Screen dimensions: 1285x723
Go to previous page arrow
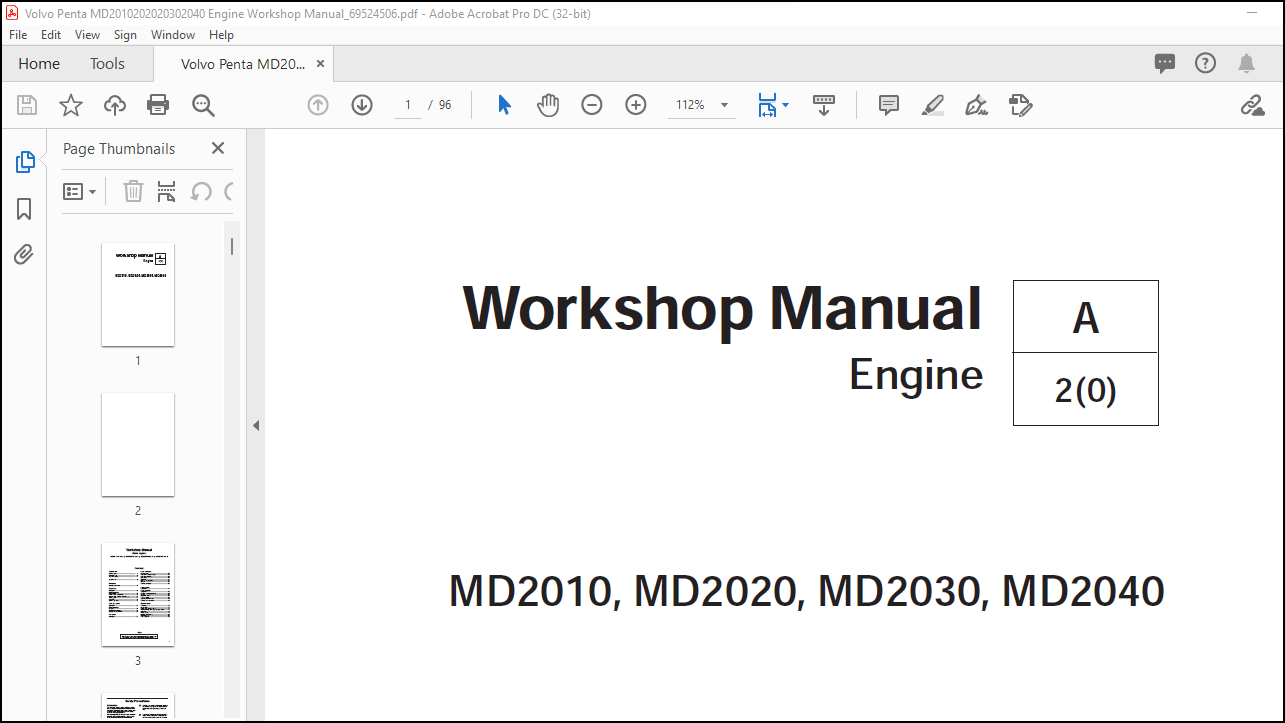tap(318, 105)
